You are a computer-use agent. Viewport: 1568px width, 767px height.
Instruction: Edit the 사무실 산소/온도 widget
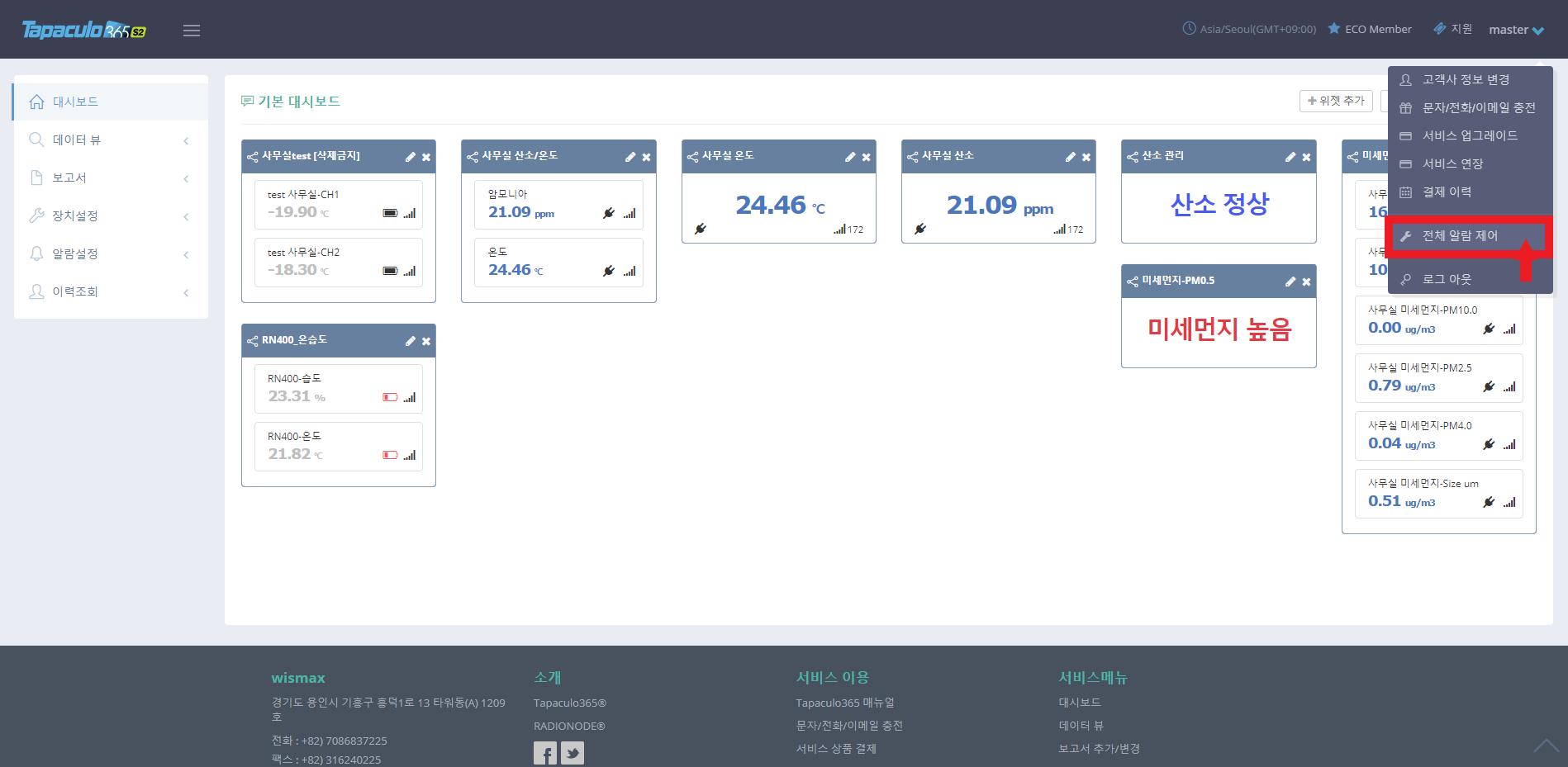630,157
